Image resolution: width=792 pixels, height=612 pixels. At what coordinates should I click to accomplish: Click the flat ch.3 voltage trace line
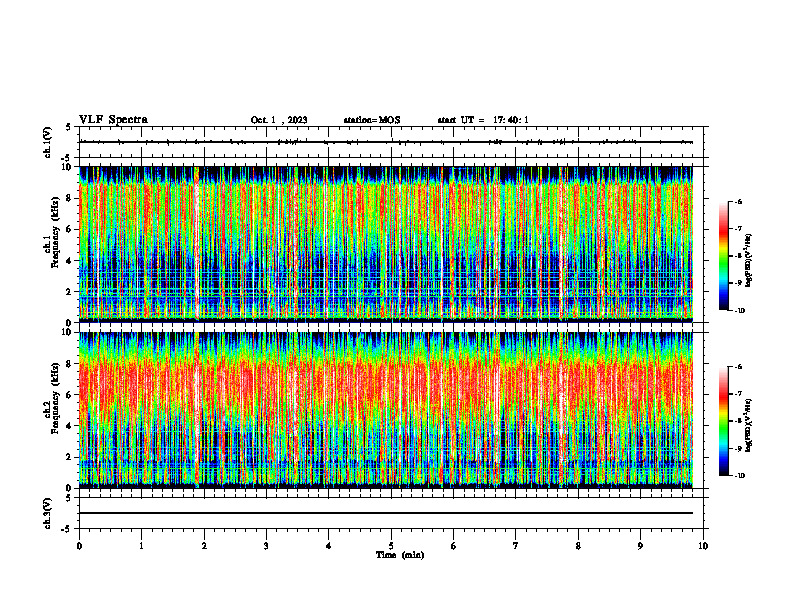[x=386, y=513]
